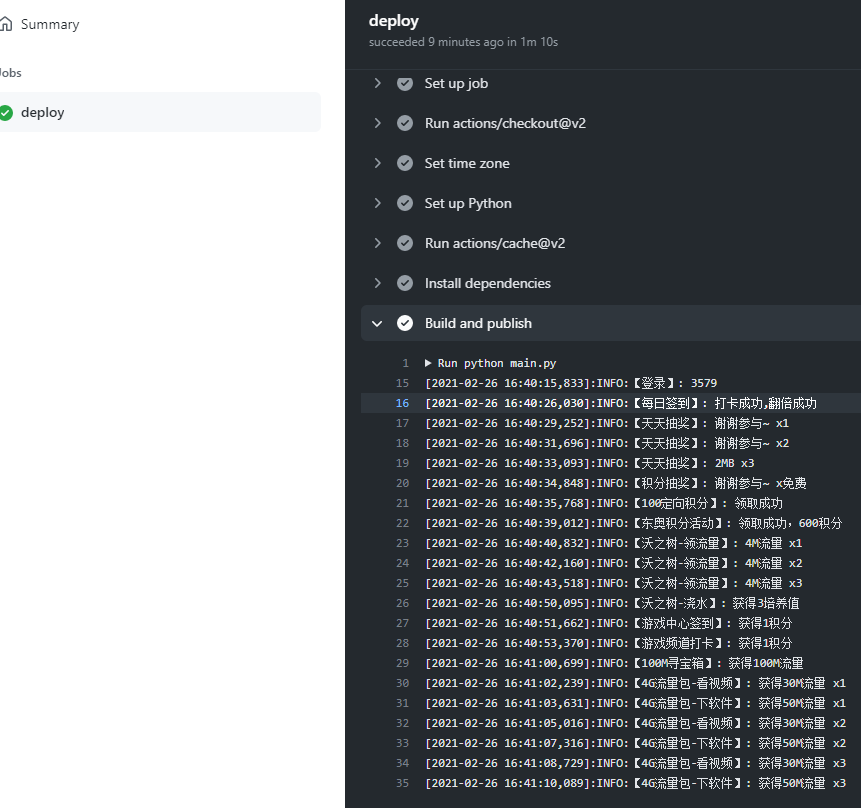Toggle the Run python main.py disclosure triangle
The image size is (861, 808).
tap(429, 363)
